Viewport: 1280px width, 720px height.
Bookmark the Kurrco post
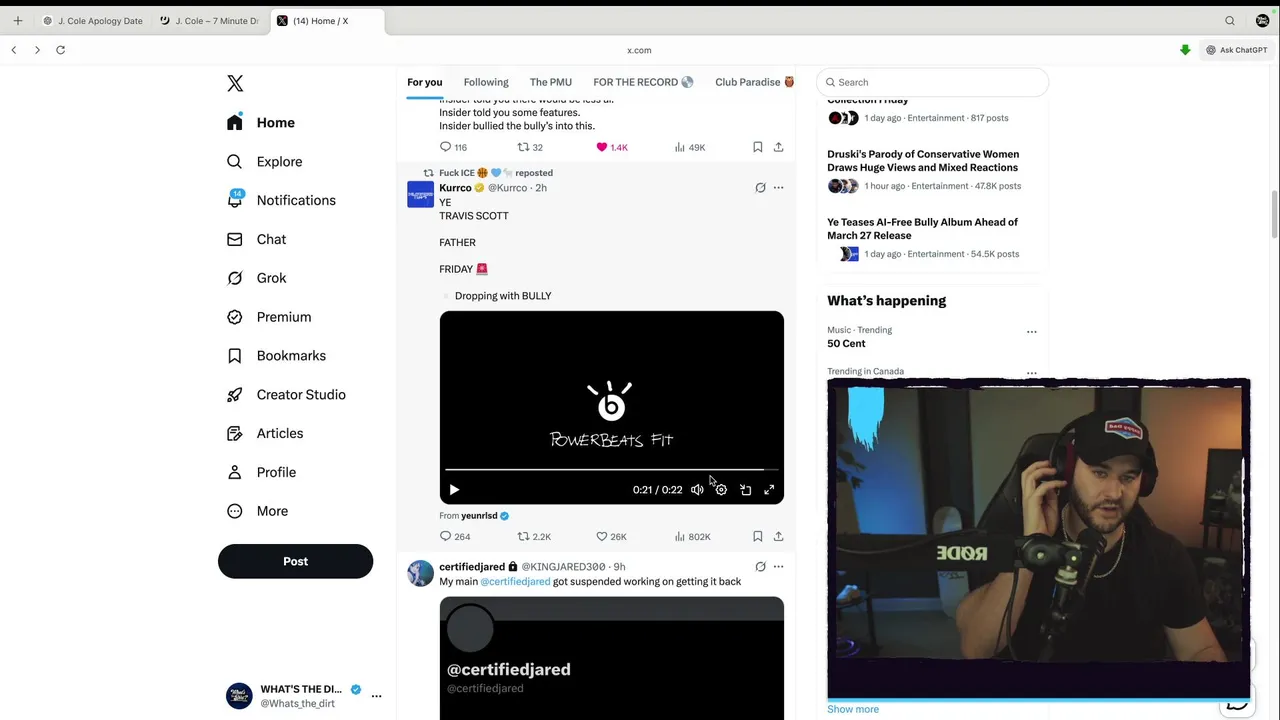757,537
